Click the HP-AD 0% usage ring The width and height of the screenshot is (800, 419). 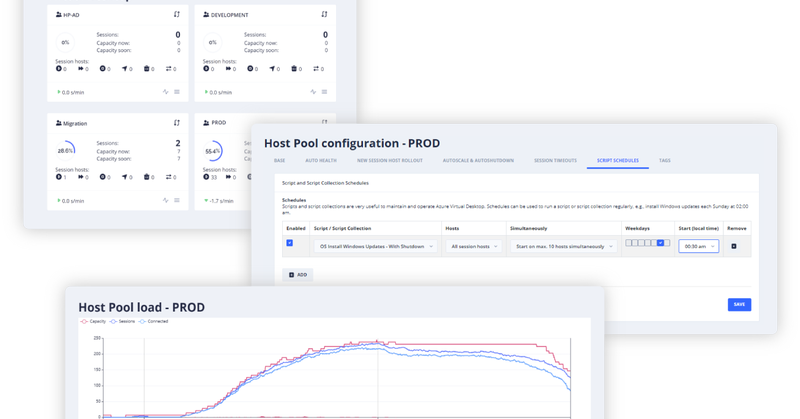(x=65, y=42)
